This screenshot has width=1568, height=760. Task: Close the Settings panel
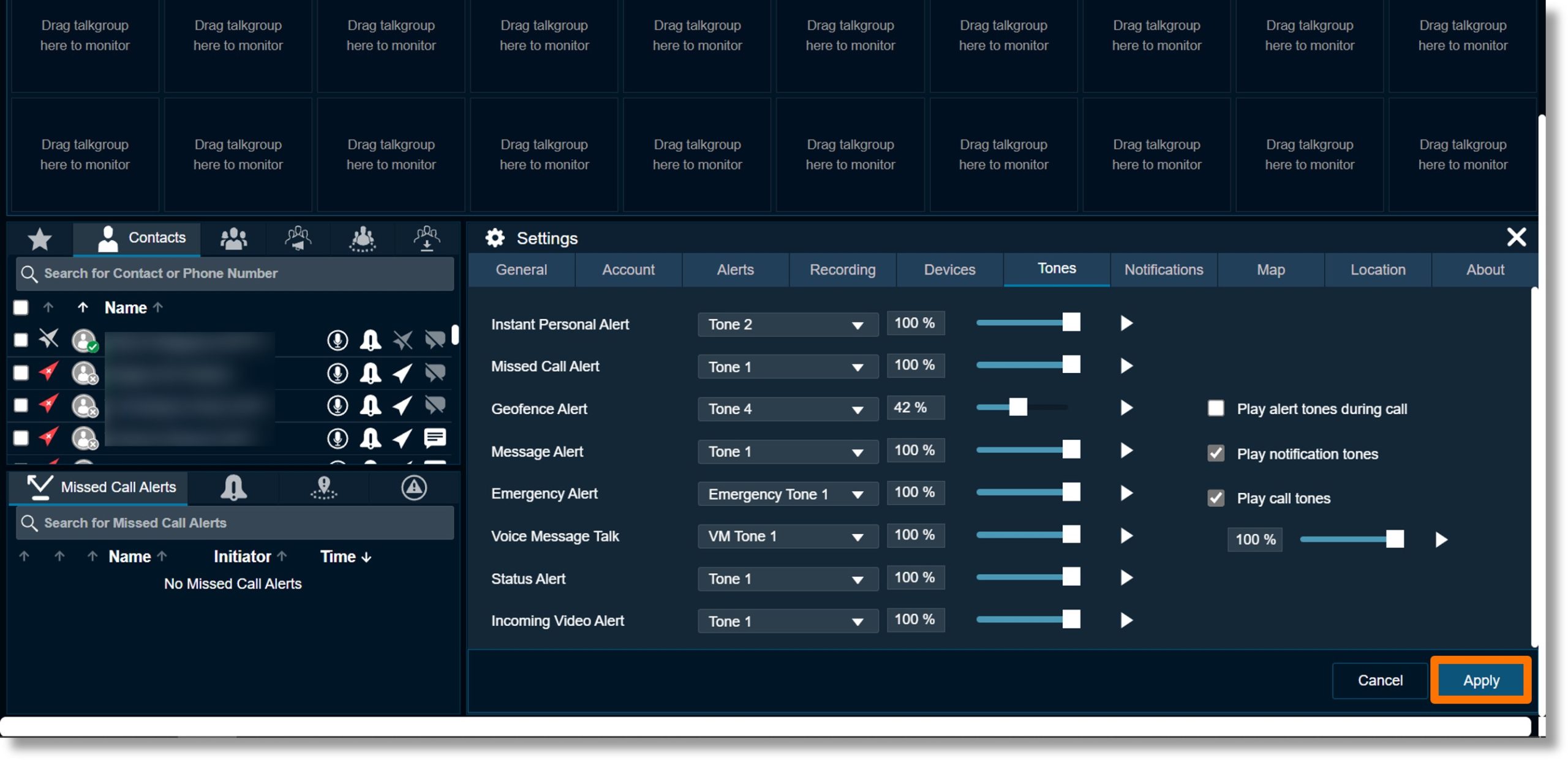coord(1517,237)
